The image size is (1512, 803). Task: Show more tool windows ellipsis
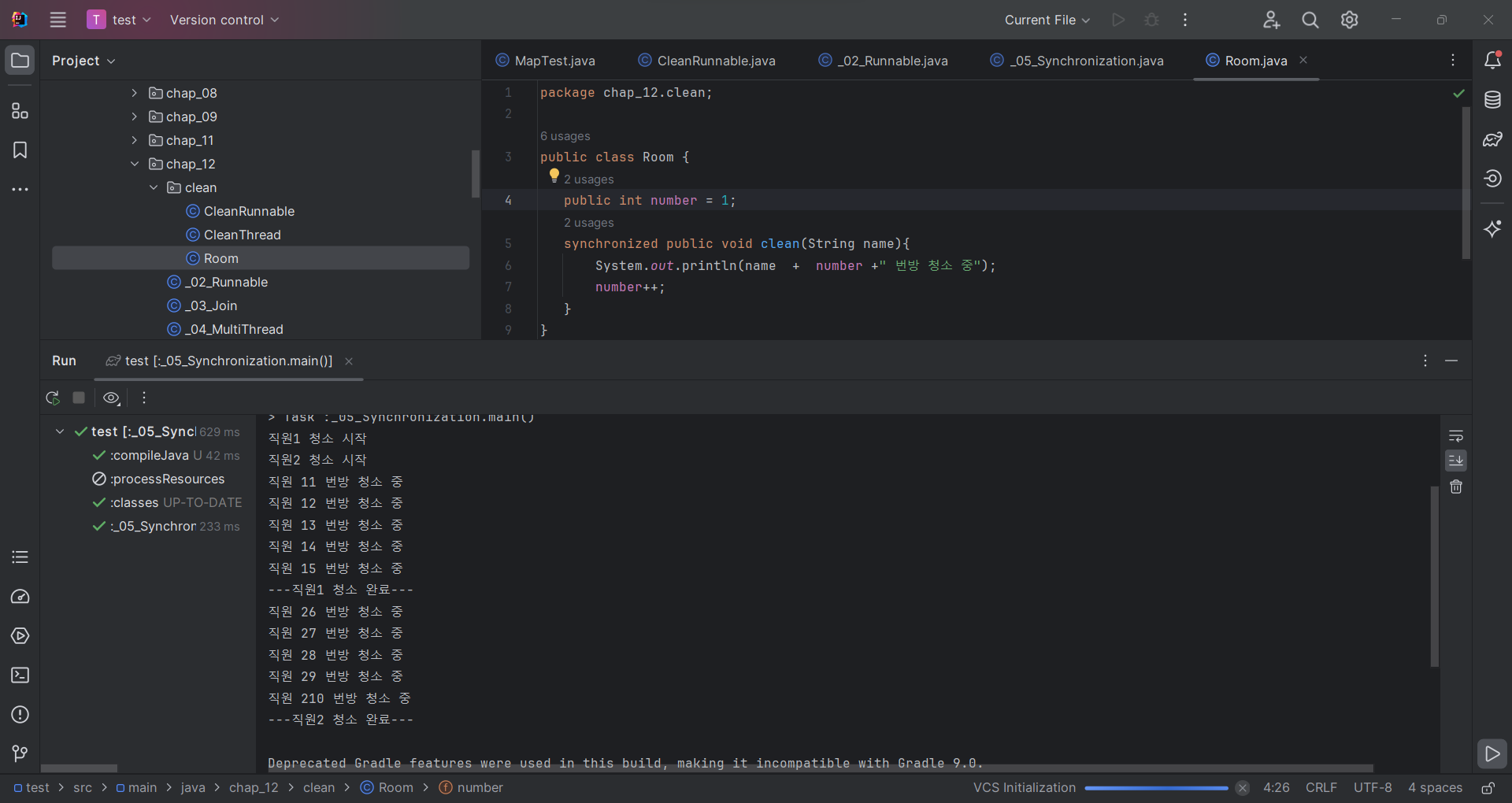coord(20,190)
